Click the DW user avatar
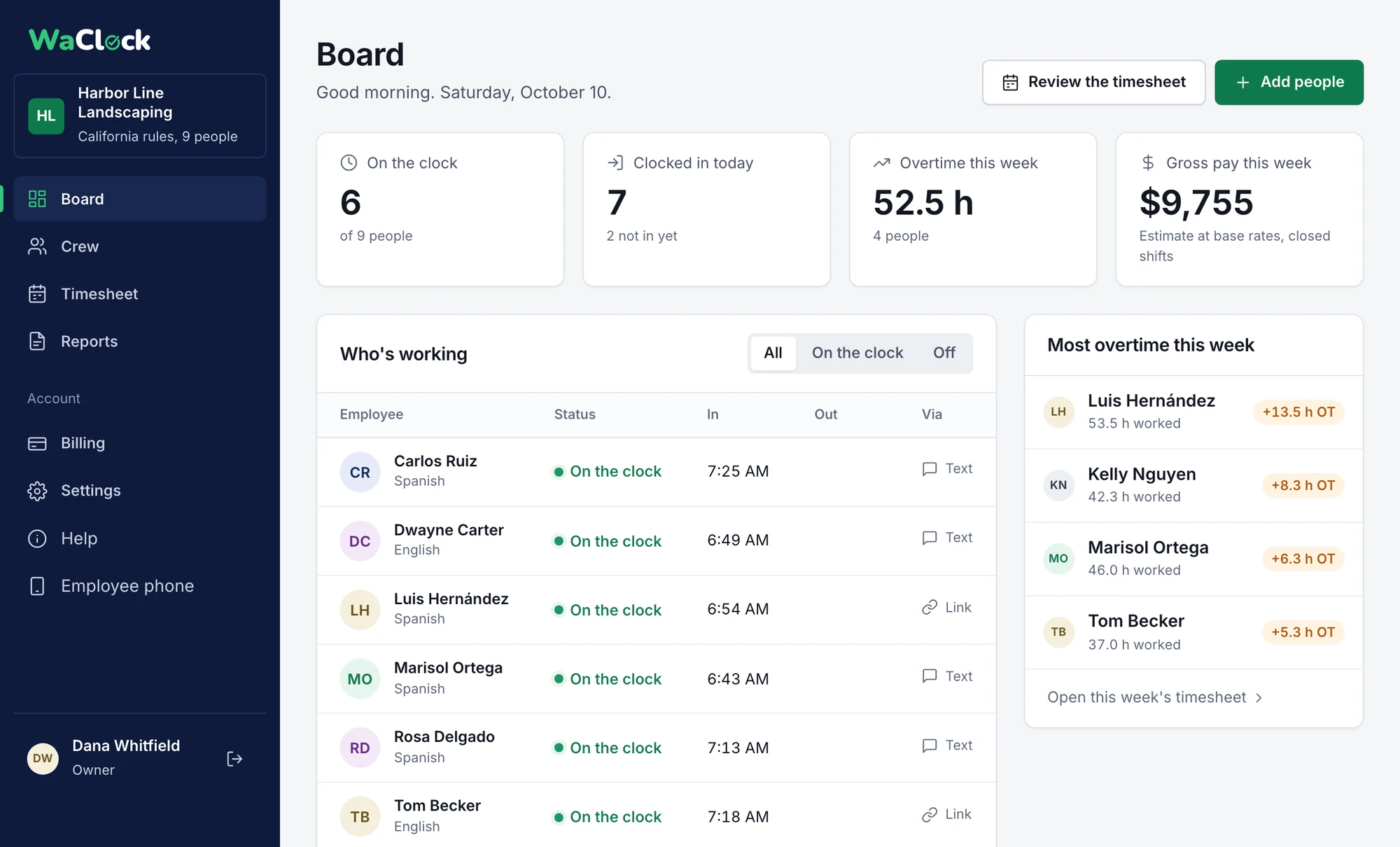 click(x=43, y=759)
